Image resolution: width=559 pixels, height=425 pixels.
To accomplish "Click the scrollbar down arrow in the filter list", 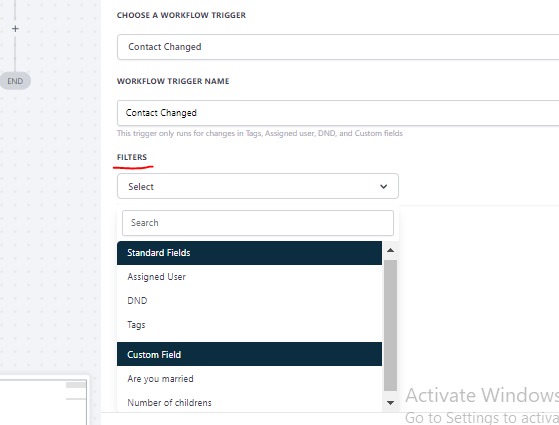I will (390, 403).
